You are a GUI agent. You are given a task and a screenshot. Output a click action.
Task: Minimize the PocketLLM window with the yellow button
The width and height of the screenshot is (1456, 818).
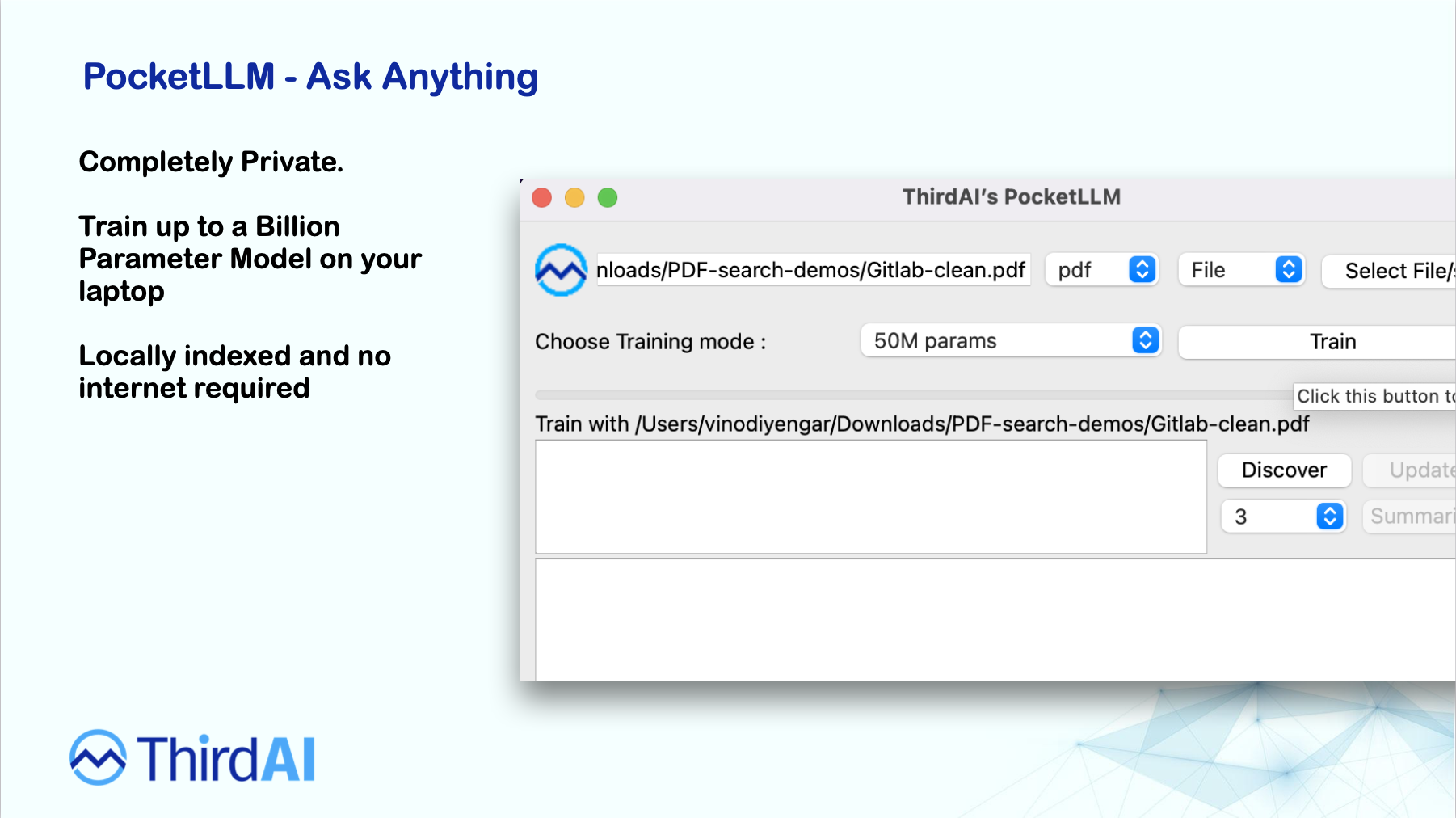(574, 197)
